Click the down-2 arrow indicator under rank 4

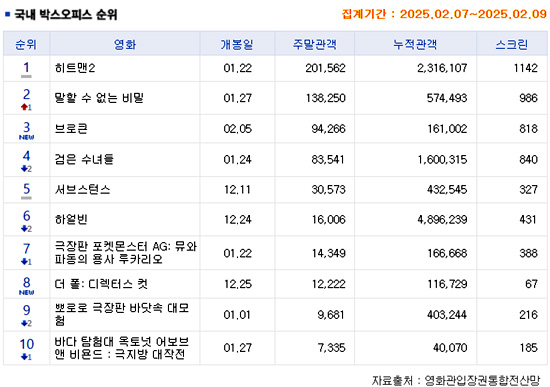(x=26, y=169)
